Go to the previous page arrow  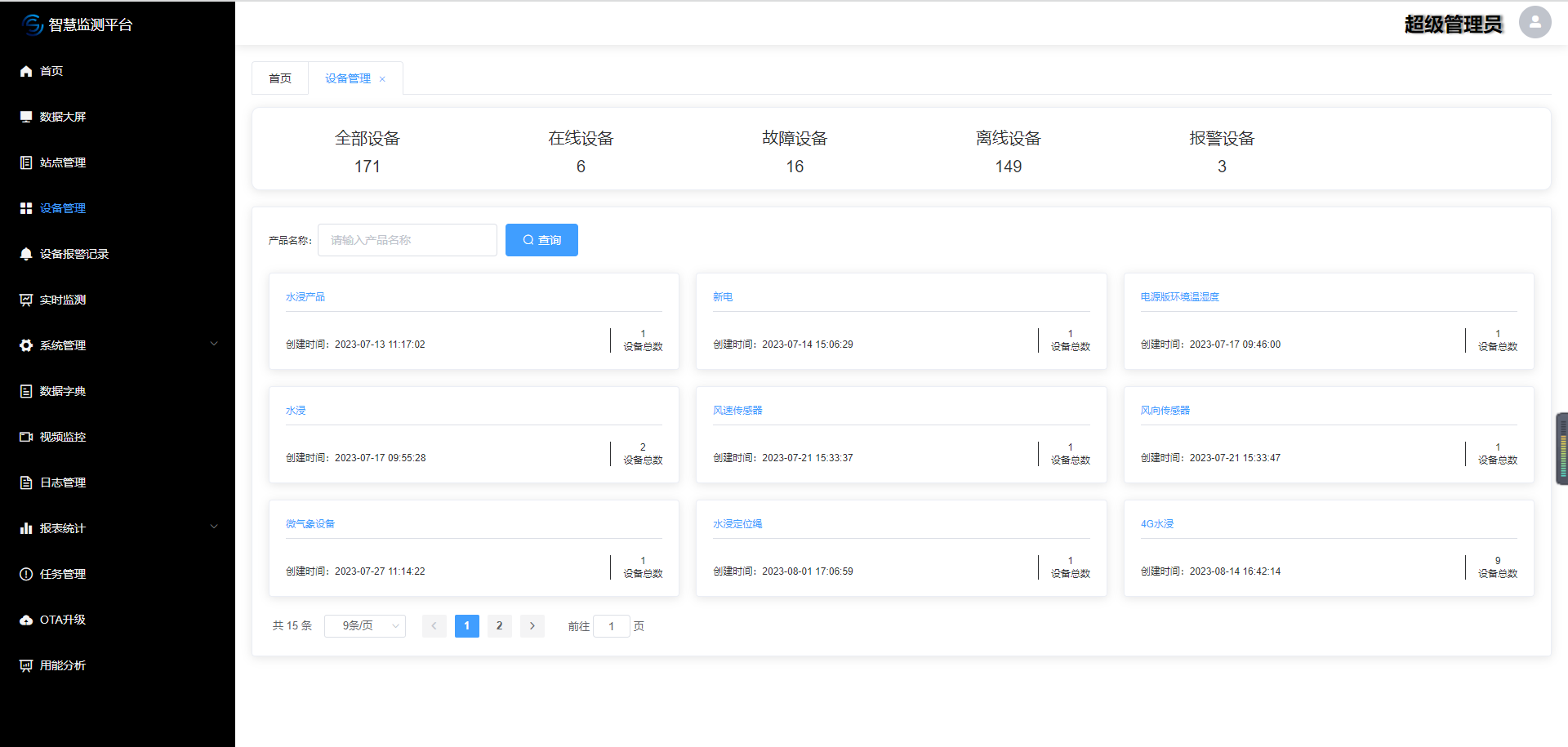pos(434,626)
